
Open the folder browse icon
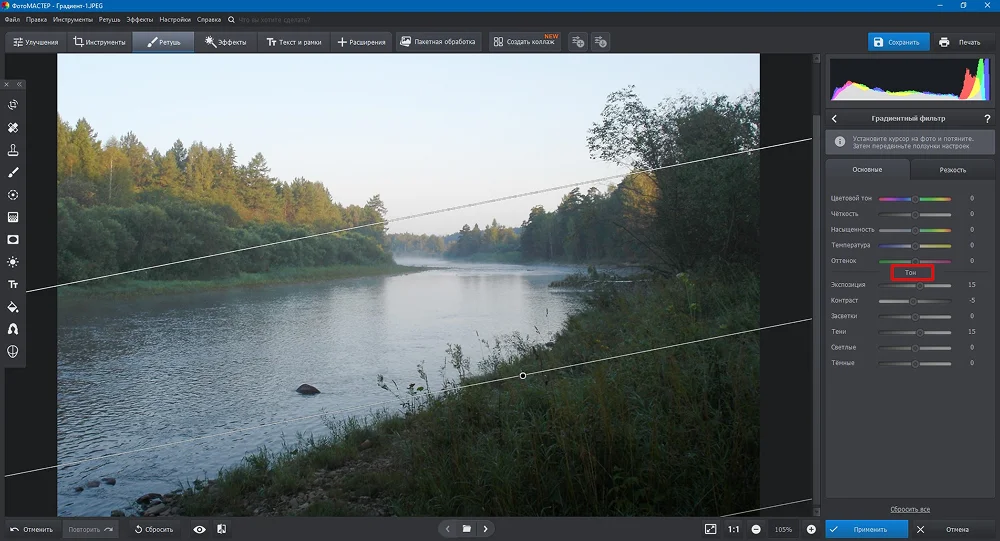pyautogui.click(x=467, y=529)
